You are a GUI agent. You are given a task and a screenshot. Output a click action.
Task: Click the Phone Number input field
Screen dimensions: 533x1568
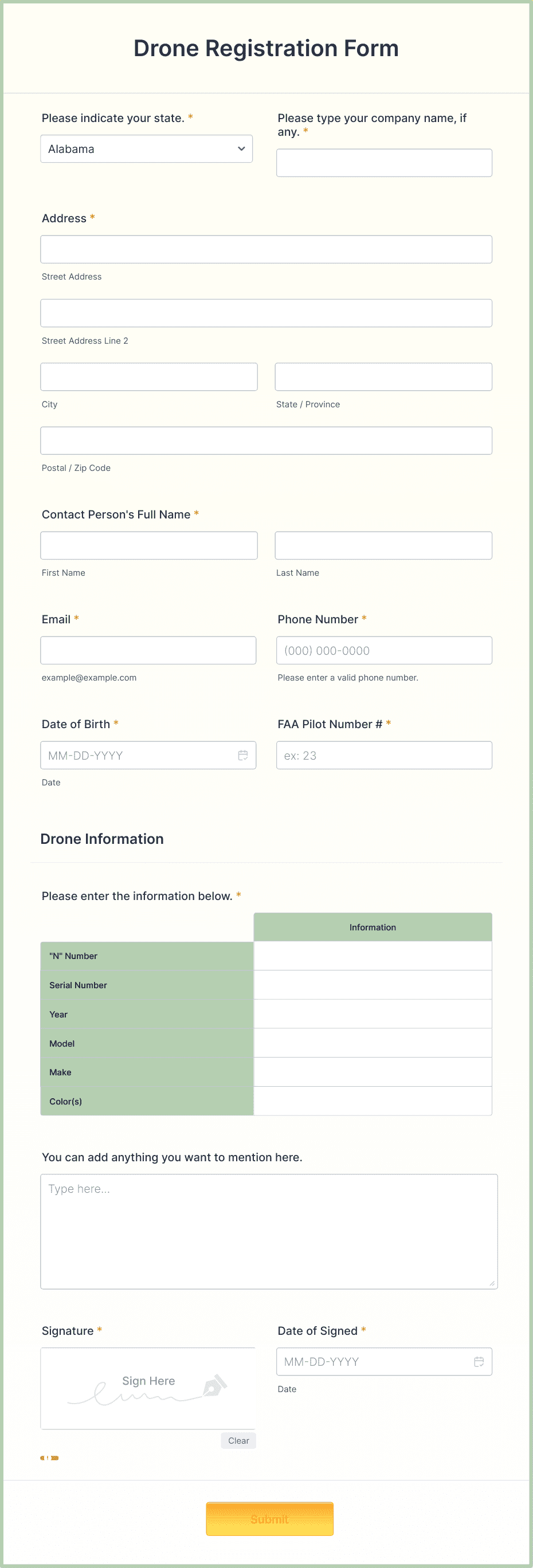384,651
